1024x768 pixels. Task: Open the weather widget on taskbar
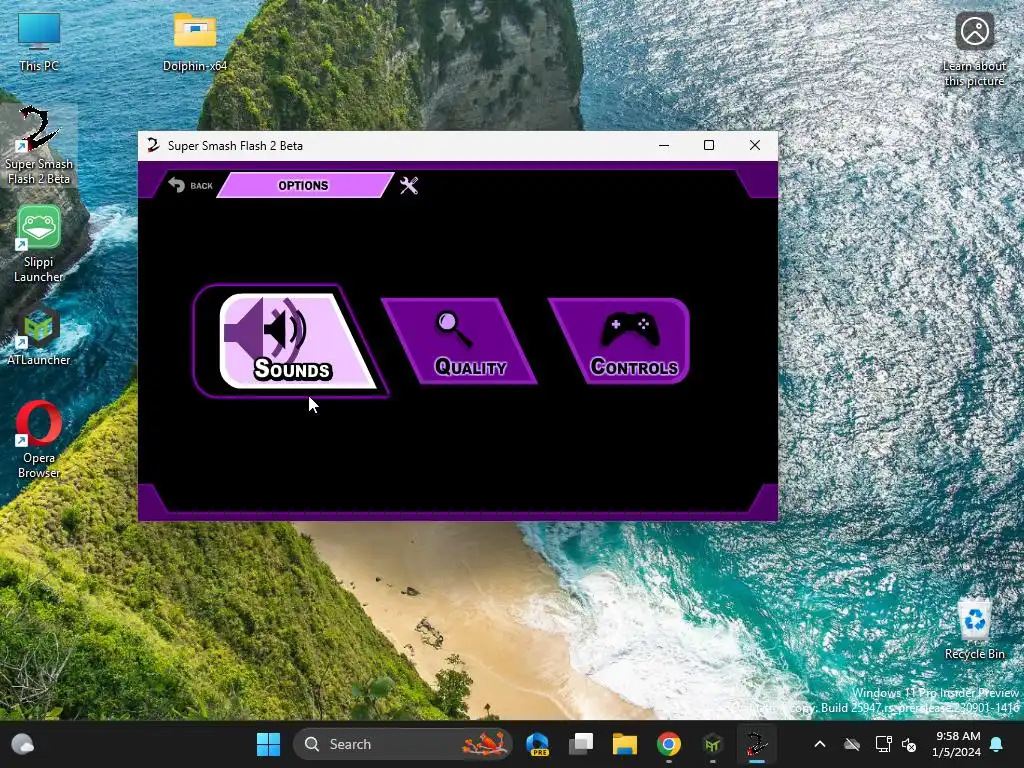(x=23, y=744)
